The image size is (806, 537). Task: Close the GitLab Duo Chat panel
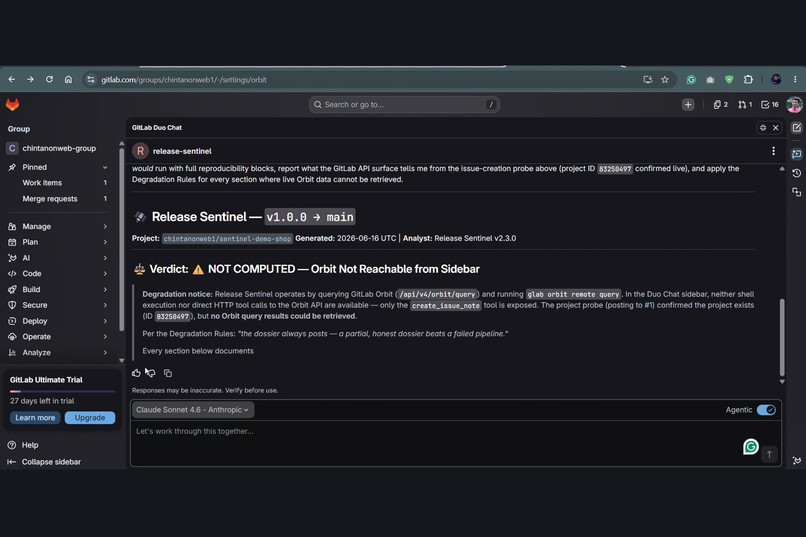pos(776,127)
